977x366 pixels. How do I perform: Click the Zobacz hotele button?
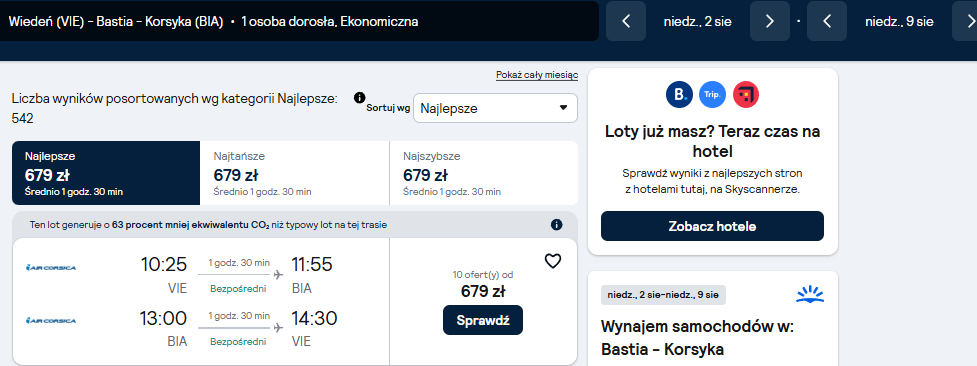(712, 226)
